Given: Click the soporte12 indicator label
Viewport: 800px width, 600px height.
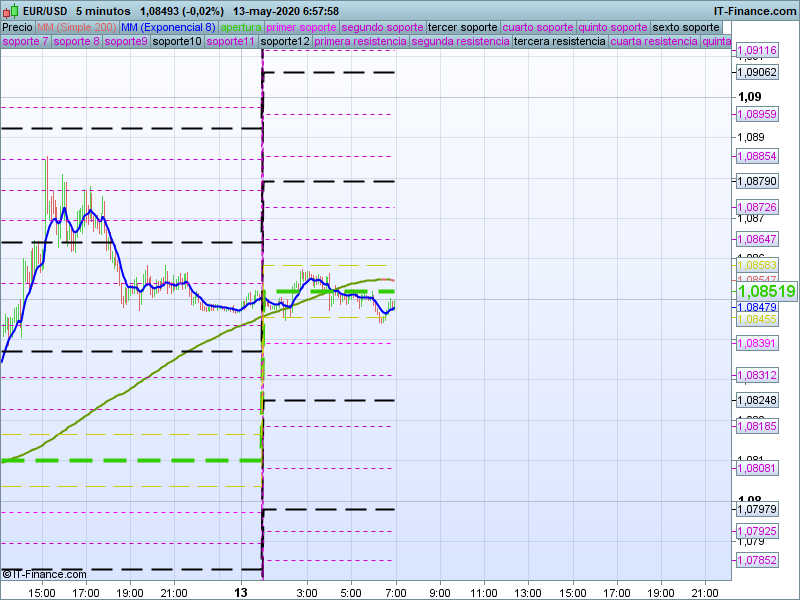Looking at the screenshot, I should (285, 42).
